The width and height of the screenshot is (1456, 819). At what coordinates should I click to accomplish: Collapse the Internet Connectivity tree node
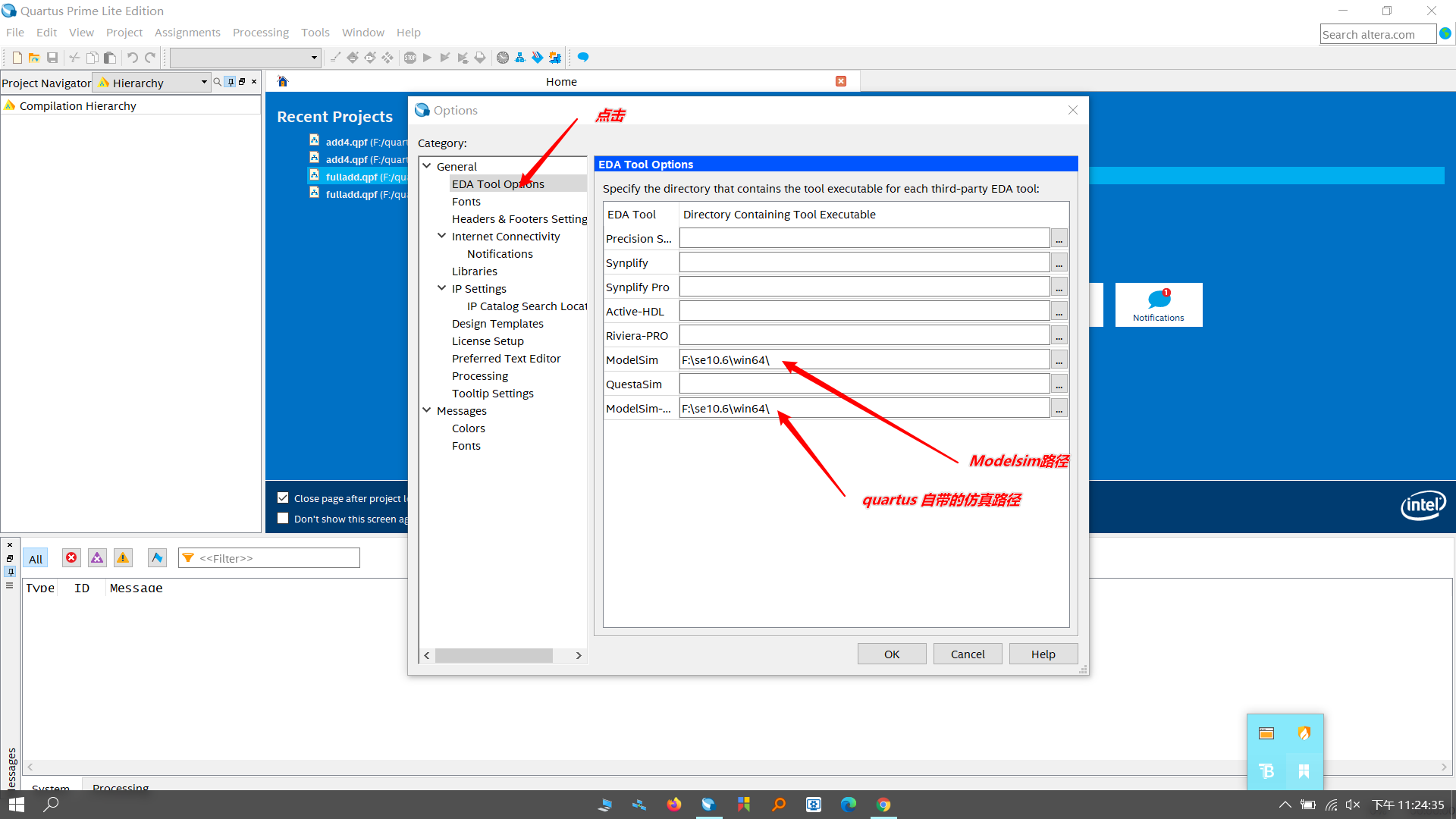442,236
